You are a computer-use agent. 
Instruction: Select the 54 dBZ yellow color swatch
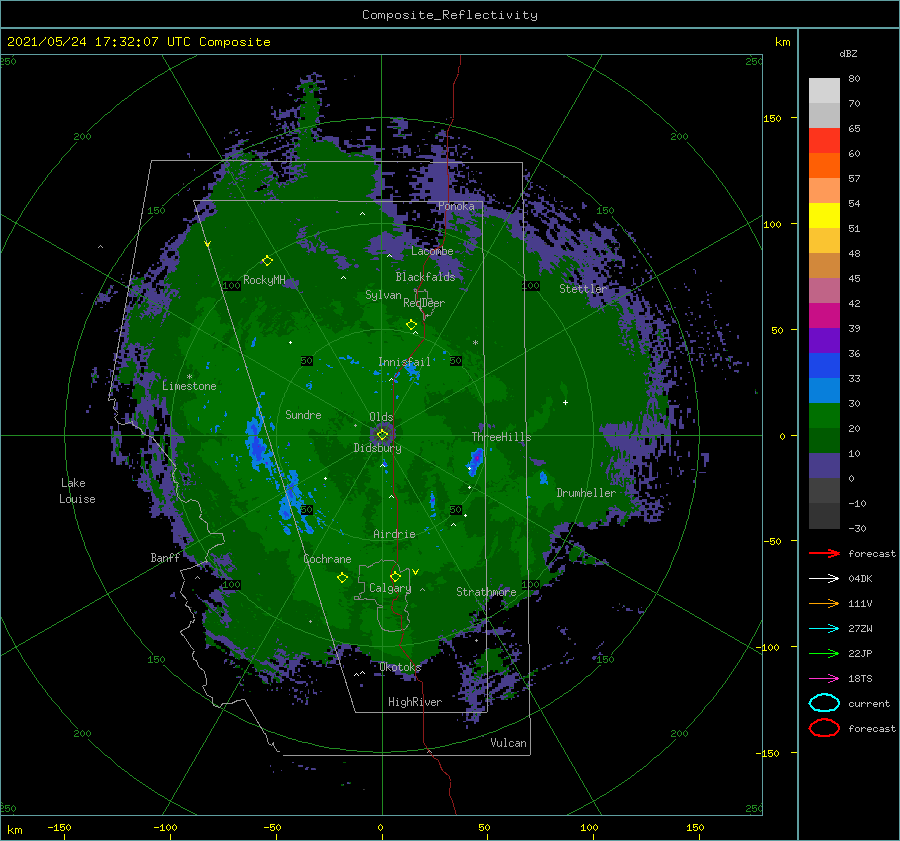824,215
